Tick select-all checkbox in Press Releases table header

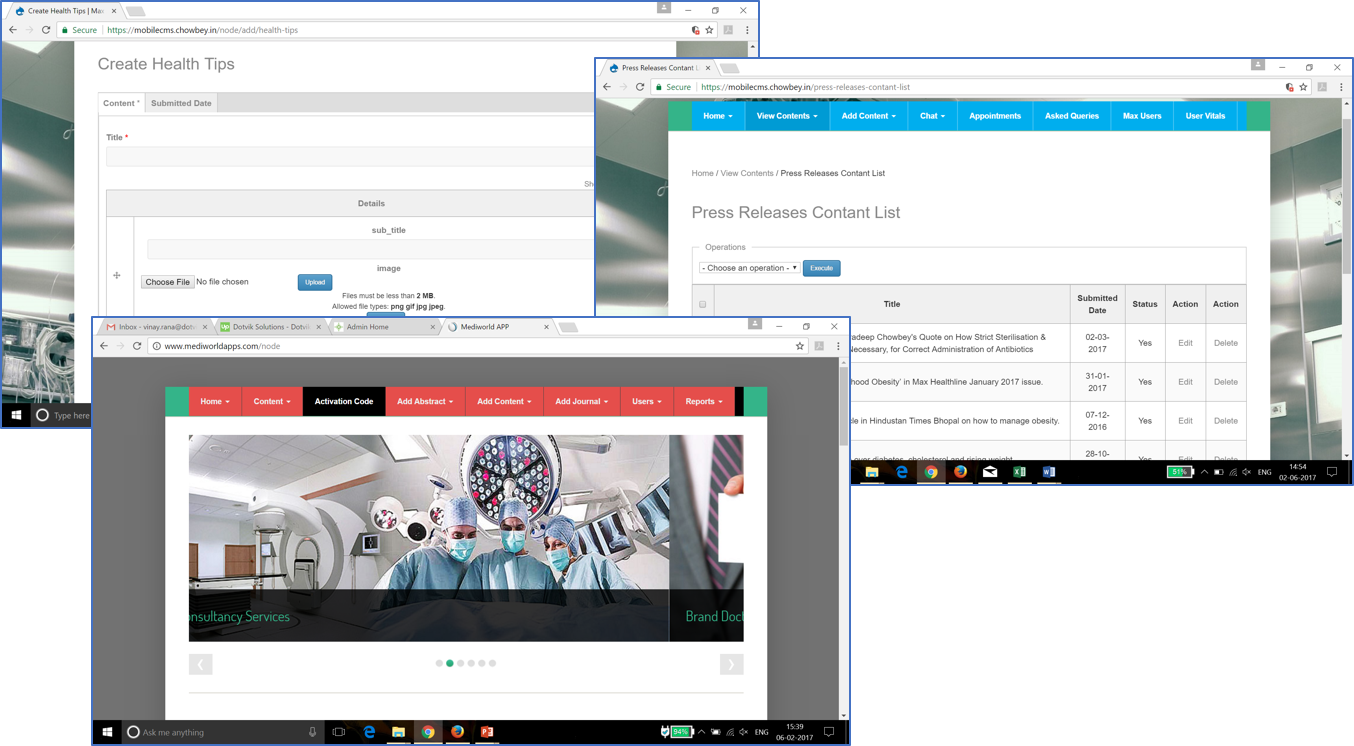(703, 304)
